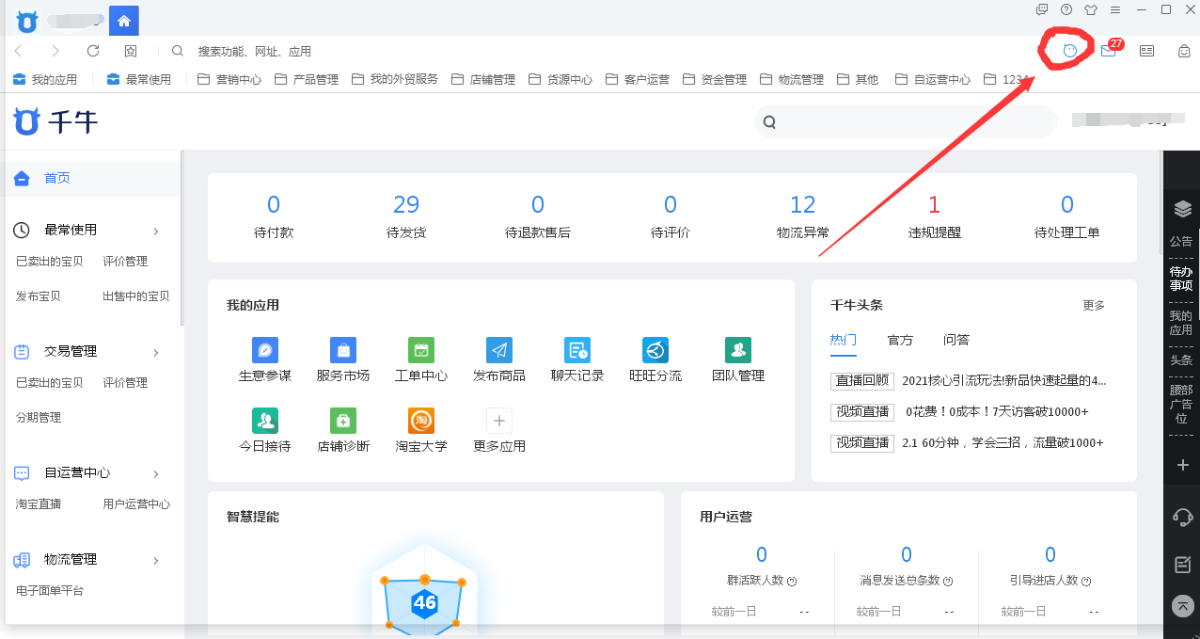Focus the 搜索功能、网址、应用 search field
This screenshot has width=1200, height=639.
click(254, 51)
